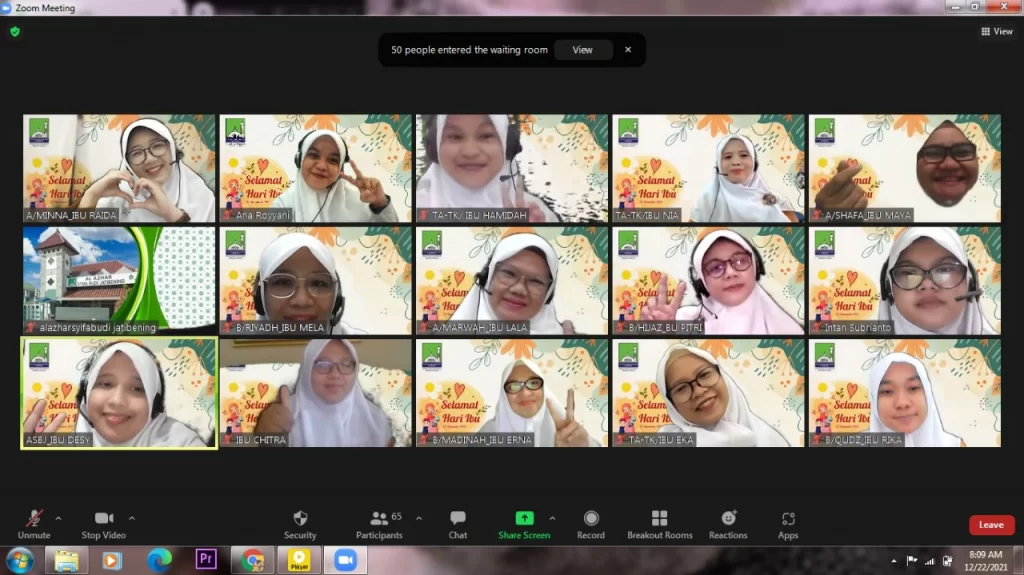
Task: Open Microsoft Edge from the taskbar
Action: (159, 561)
